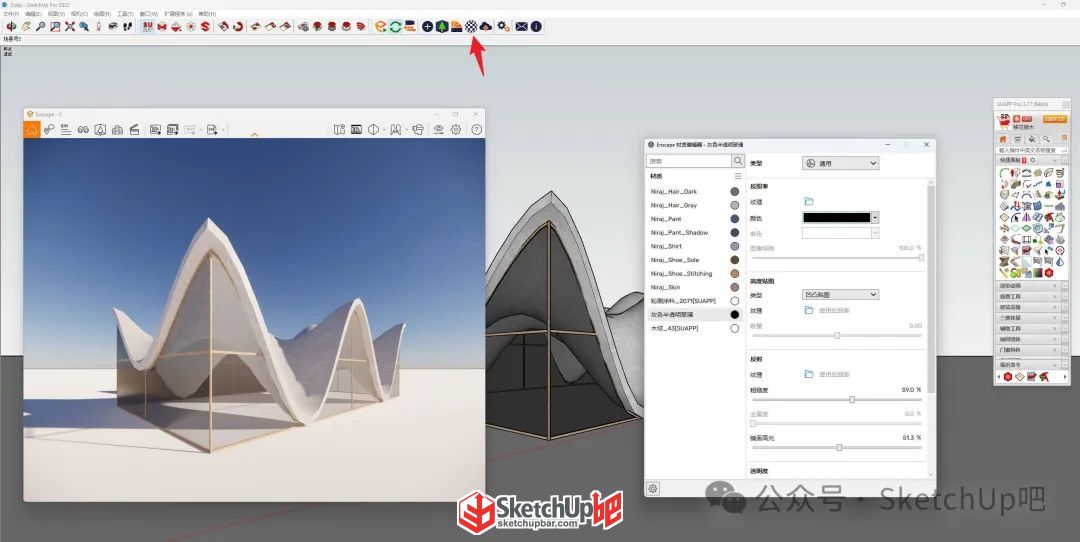
Task: Open the 工具(T) menu
Action: pyautogui.click(x=125, y=14)
